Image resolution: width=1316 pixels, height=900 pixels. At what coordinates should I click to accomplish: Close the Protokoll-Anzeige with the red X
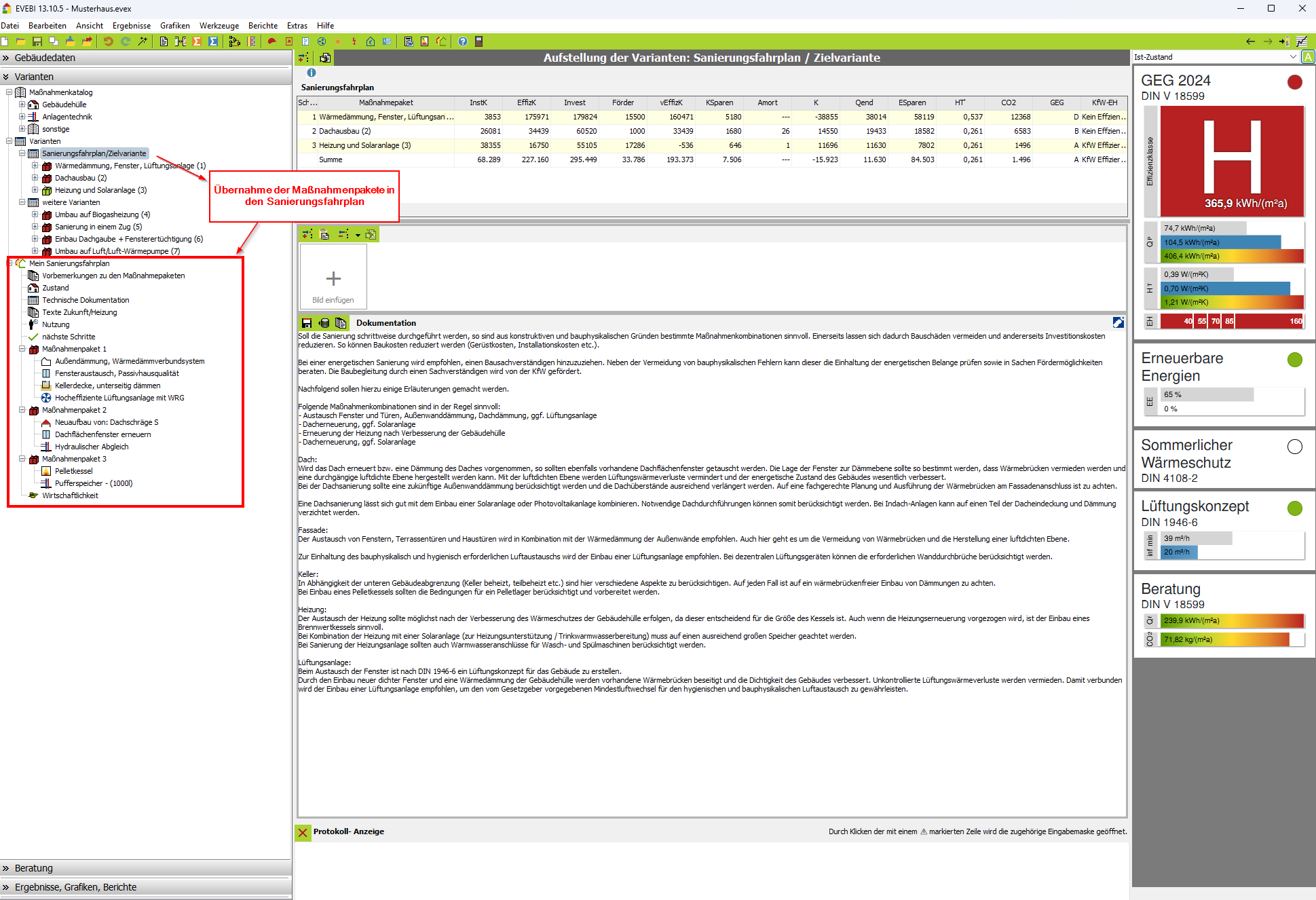click(303, 832)
